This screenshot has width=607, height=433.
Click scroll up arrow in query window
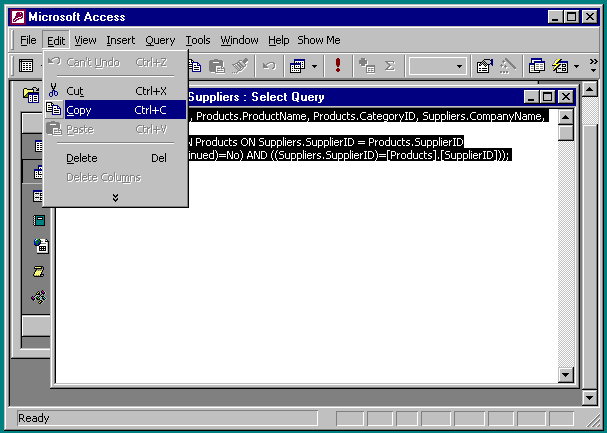tap(565, 117)
